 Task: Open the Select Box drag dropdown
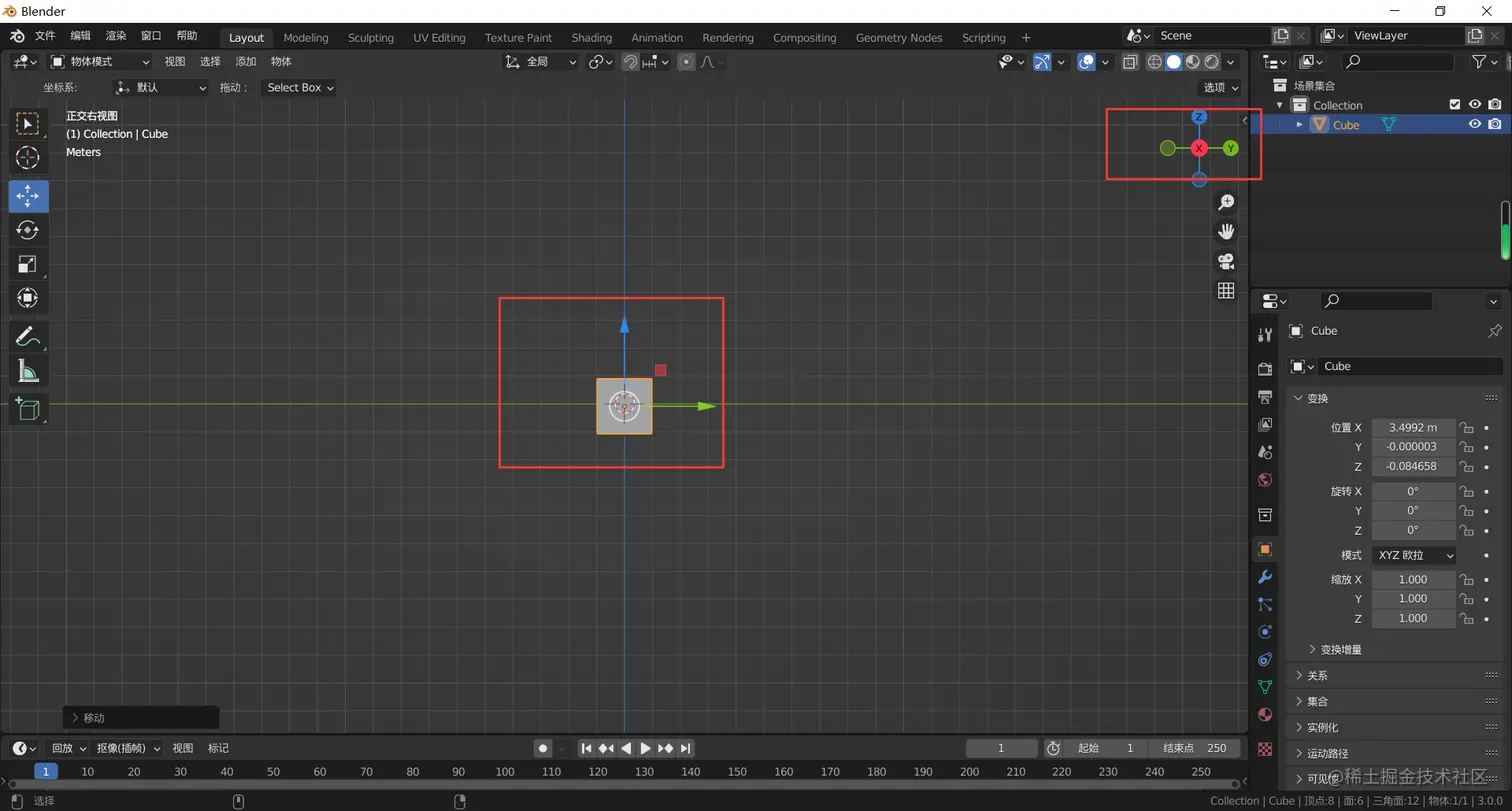coord(299,88)
